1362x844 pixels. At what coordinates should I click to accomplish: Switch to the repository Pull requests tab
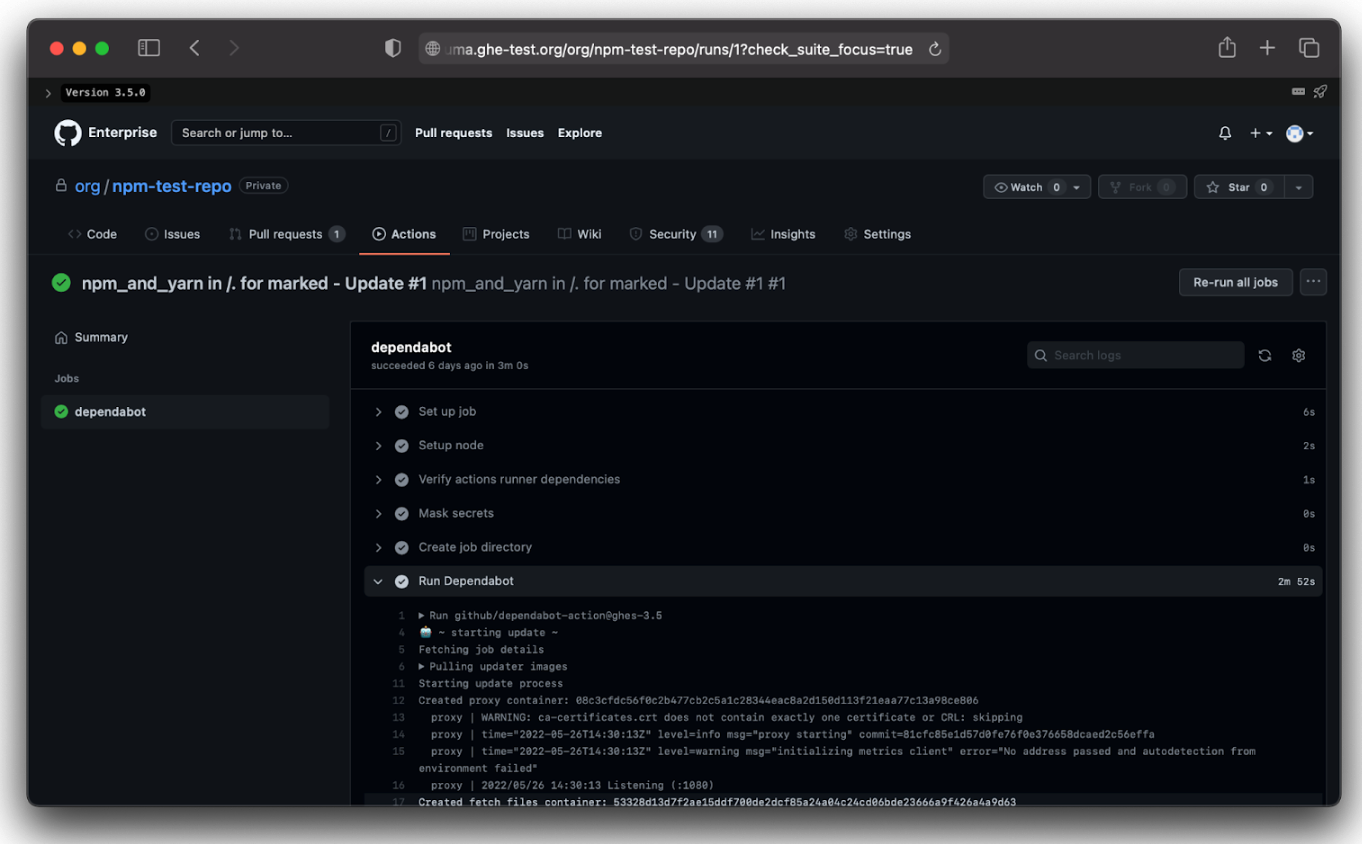click(x=286, y=234)
